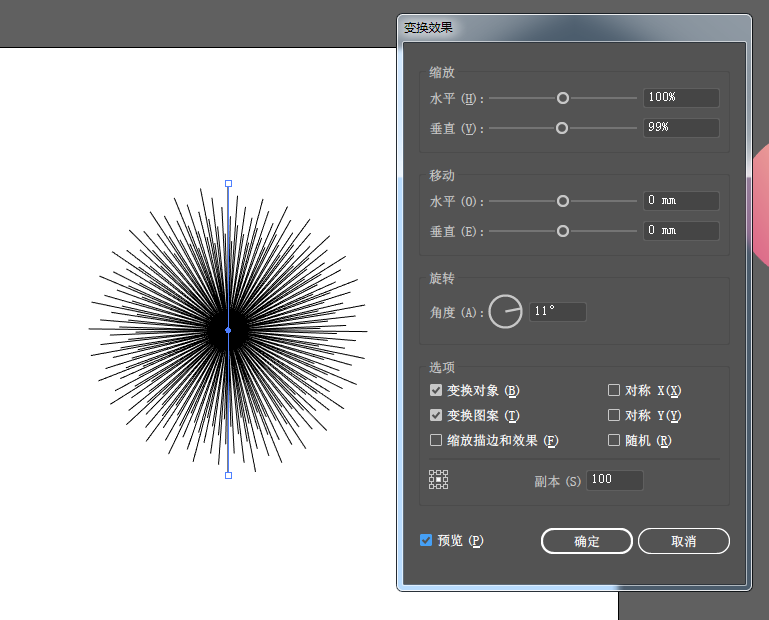This screenshot has width=769, height=620.
Task: Toggle the 预览 preview checkbox
Action: [x=426, y=541]
